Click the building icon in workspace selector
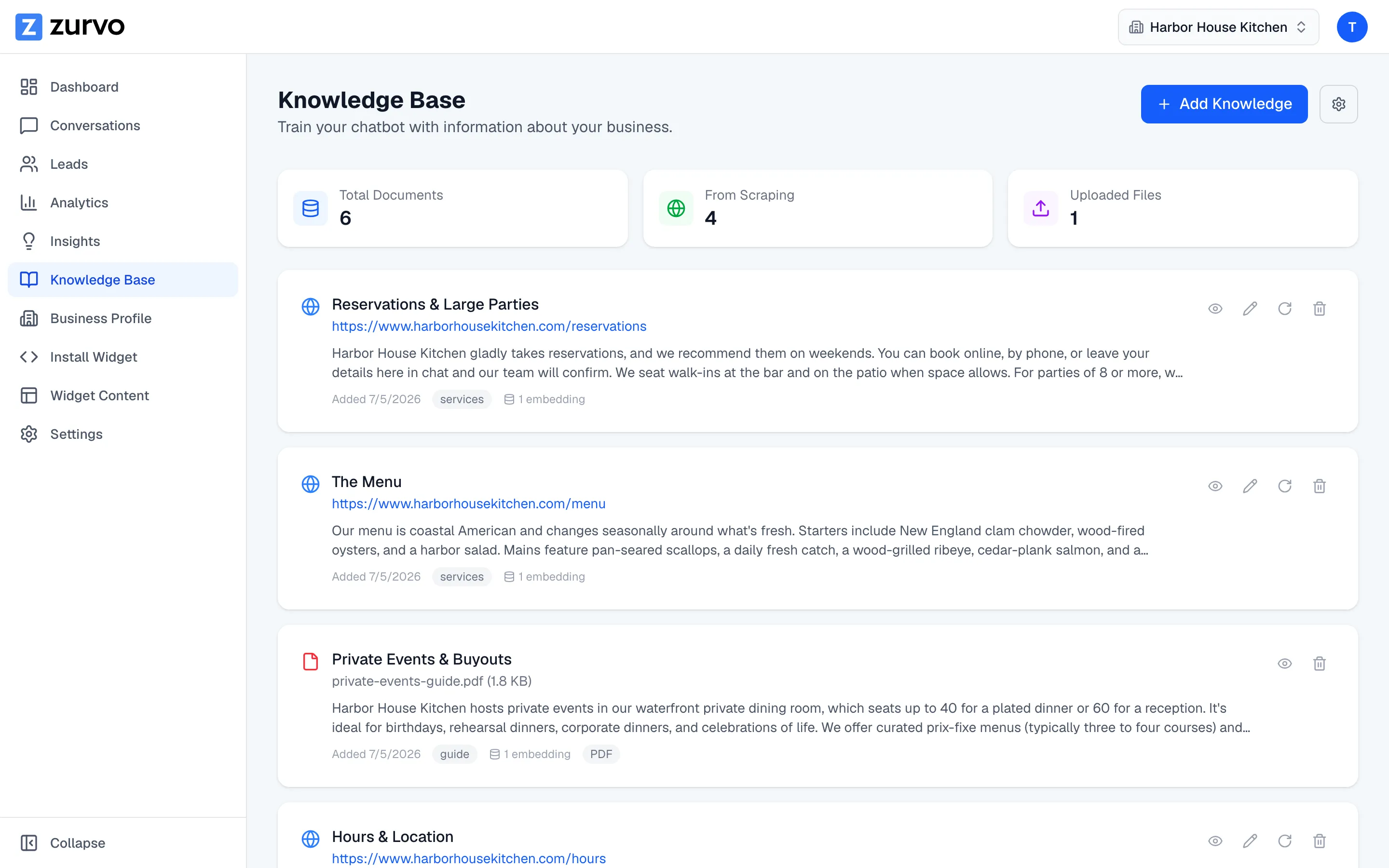This screenshot has width=1389, height=868. pos(1136,27)
